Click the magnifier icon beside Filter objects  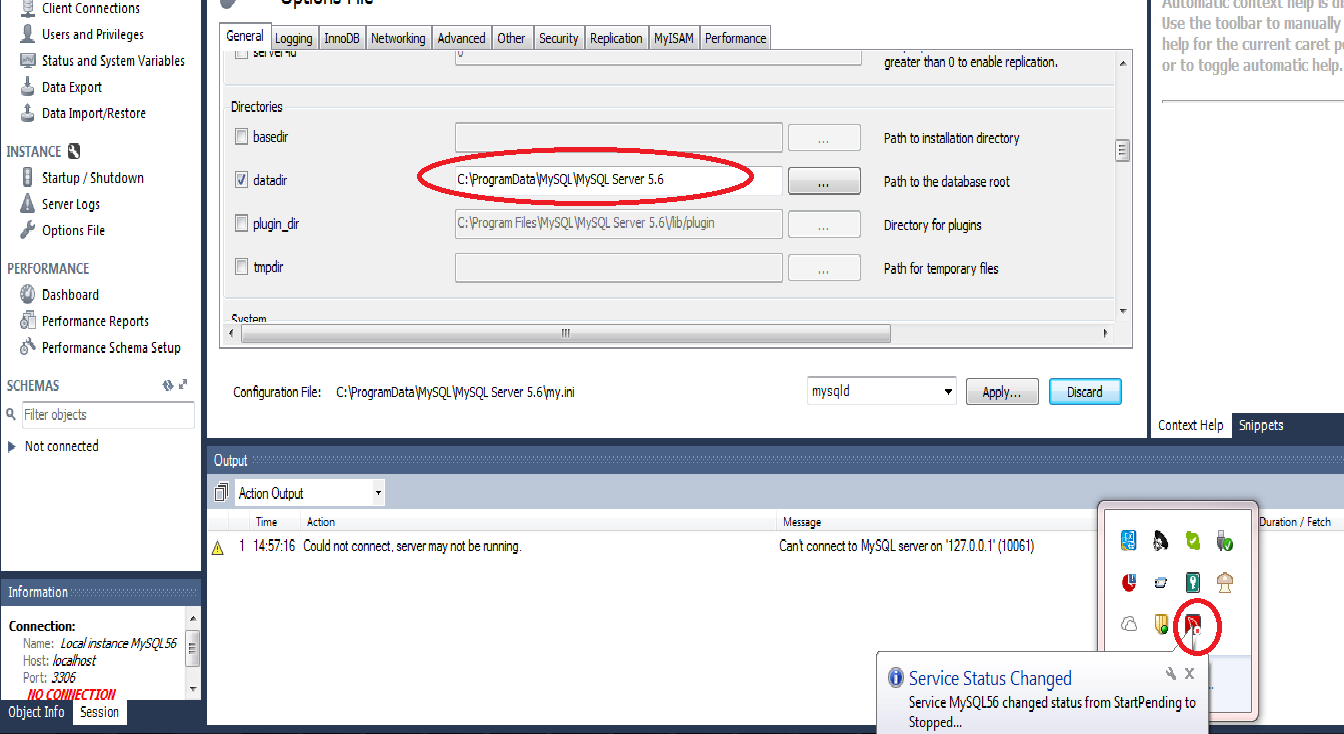tap(12, 415)
